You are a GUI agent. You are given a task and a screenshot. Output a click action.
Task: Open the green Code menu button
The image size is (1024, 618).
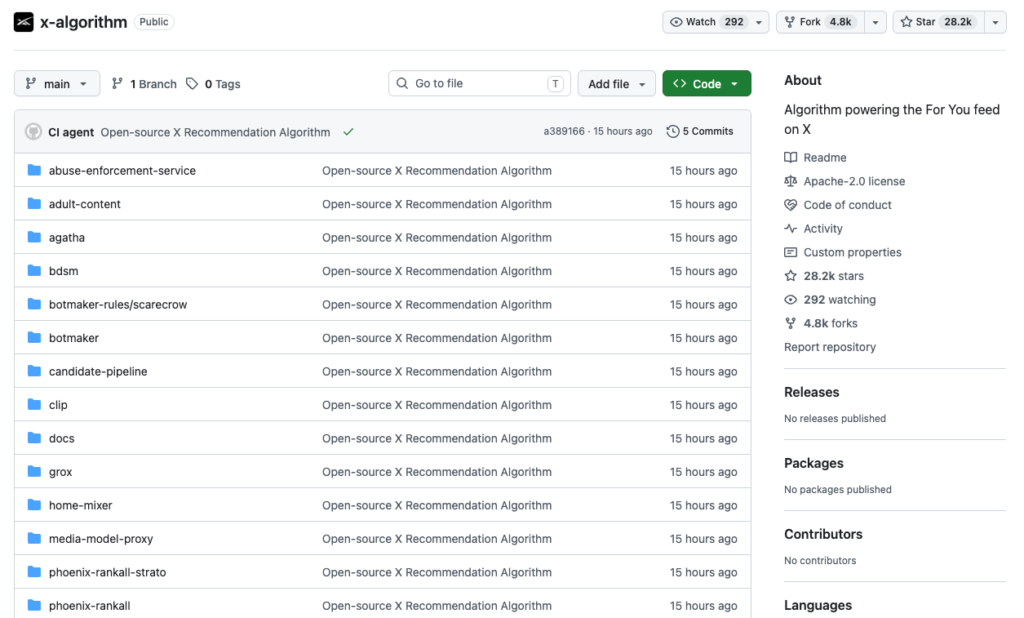click(707, 84)
